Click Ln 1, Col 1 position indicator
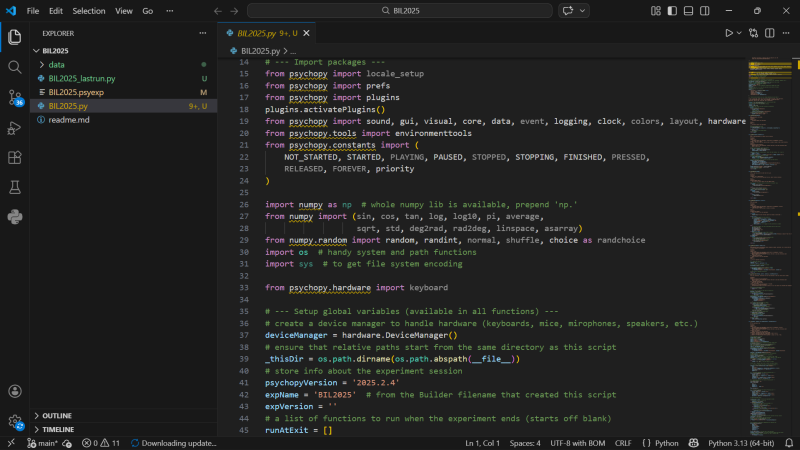Viewport: 800px width, 450px height. pyautogui.click(x=482, y=443)
